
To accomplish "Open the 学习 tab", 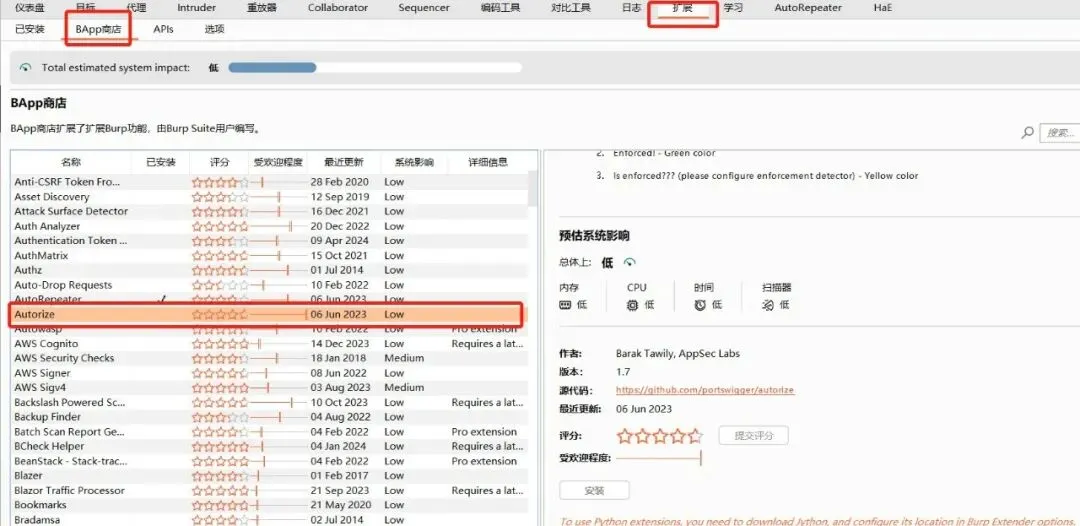I will [733, 8].
